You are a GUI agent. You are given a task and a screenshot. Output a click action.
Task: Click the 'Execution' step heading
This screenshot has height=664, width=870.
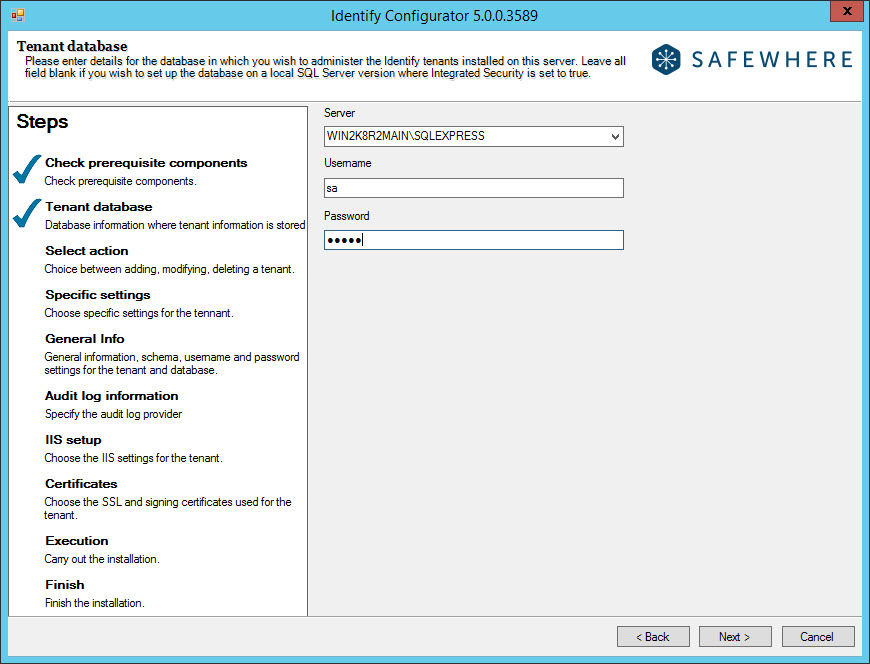tap(77, 541)
